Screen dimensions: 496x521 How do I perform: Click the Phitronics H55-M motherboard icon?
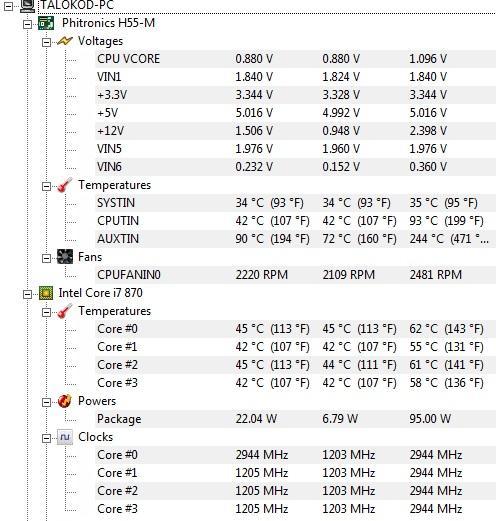46,23
